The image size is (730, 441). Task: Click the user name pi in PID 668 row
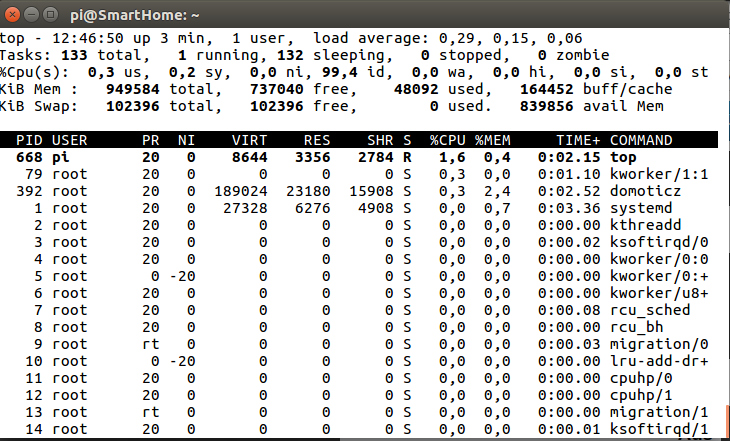tap(61, 157)
